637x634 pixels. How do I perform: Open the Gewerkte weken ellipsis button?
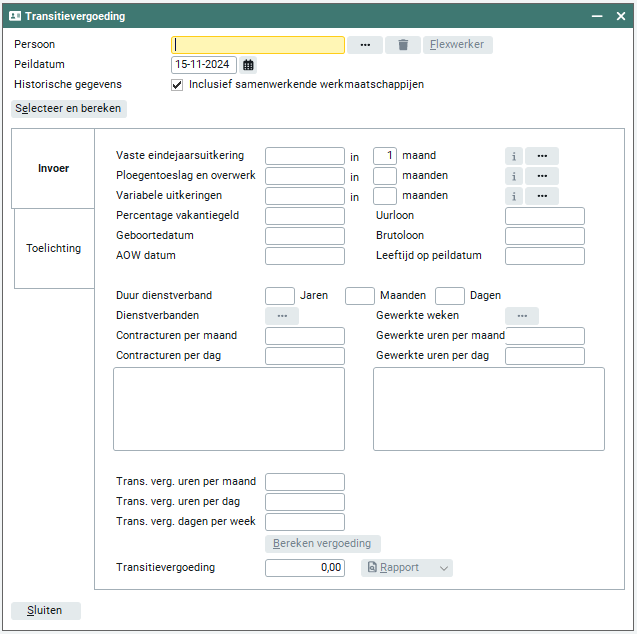pyautogui.click(x=522, y=316)
